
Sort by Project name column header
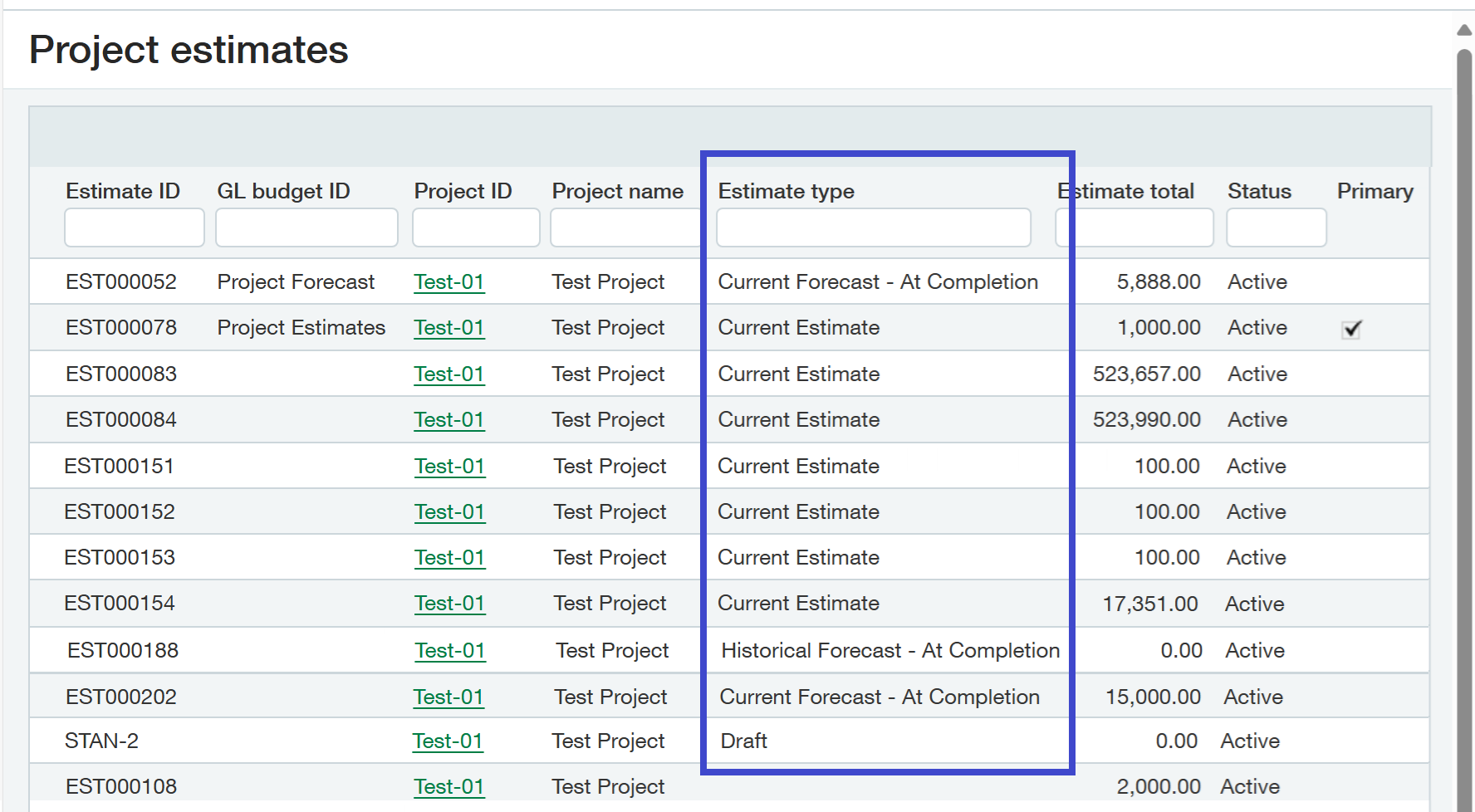pos(618,191)
